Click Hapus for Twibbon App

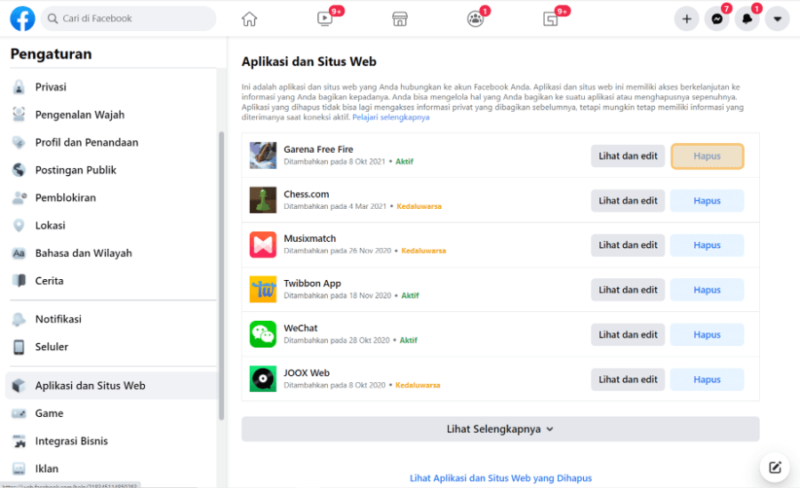pyautogui.click(x=707, y=289)
